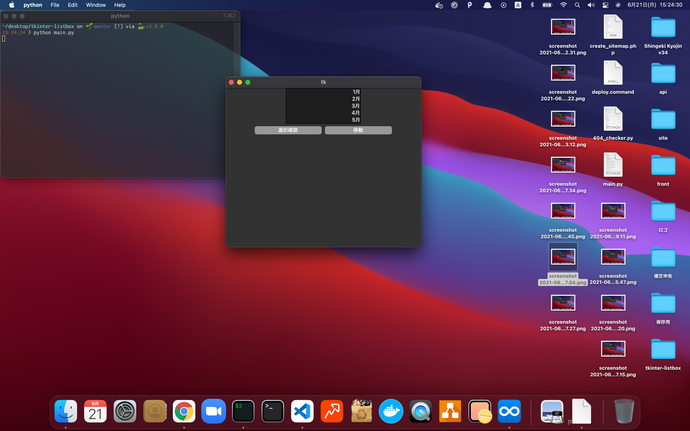
Task: Open the input source A menu
Action: 518,5
